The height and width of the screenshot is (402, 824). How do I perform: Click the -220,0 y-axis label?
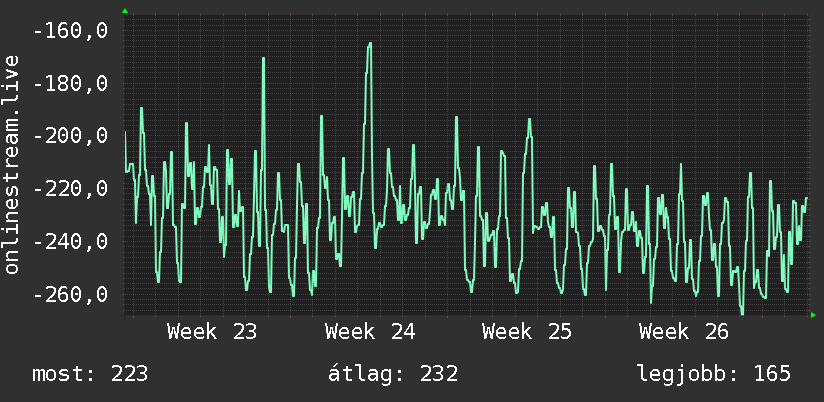tap(70, 188)
